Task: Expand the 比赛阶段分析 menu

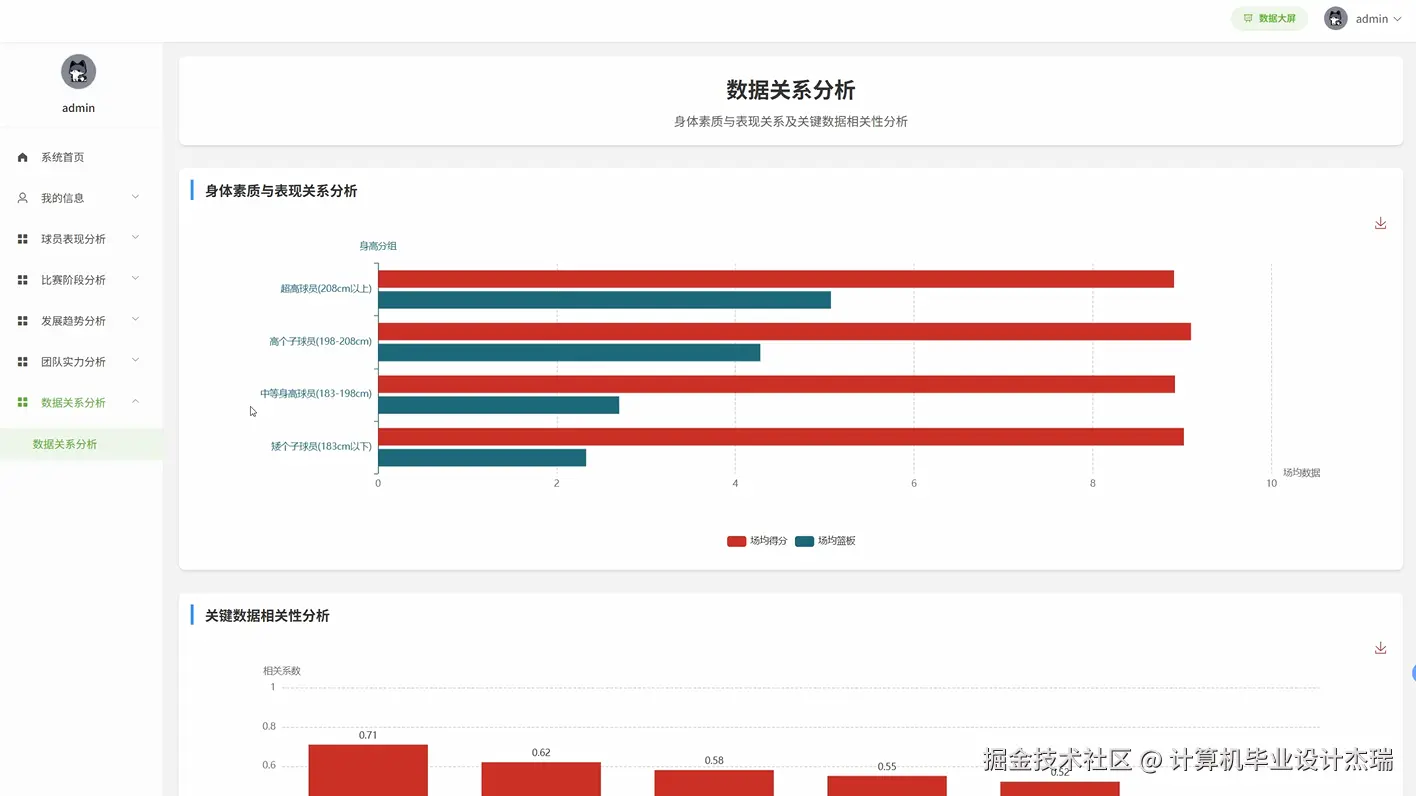Action: click(78, 279)
